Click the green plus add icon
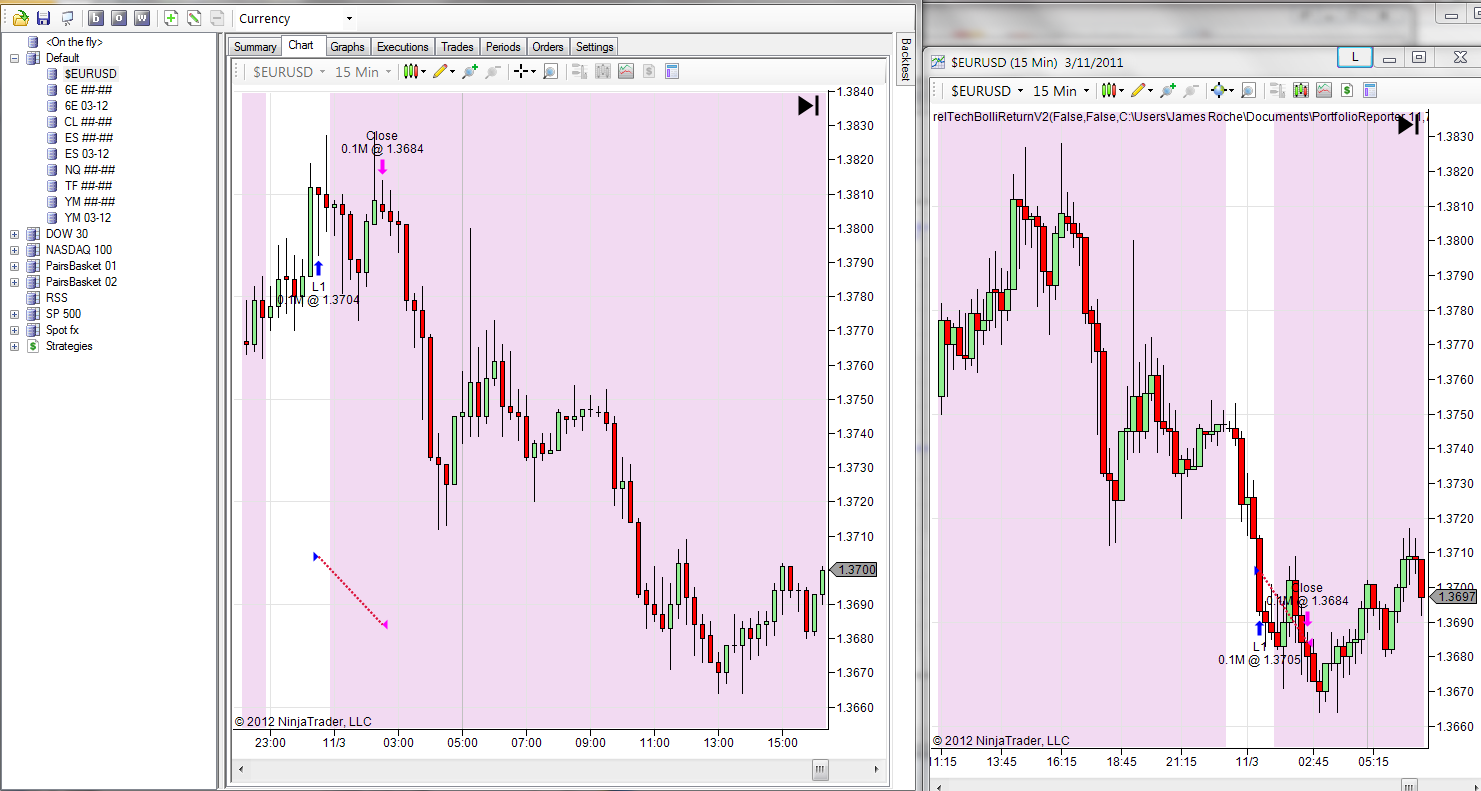 point(171,18)
